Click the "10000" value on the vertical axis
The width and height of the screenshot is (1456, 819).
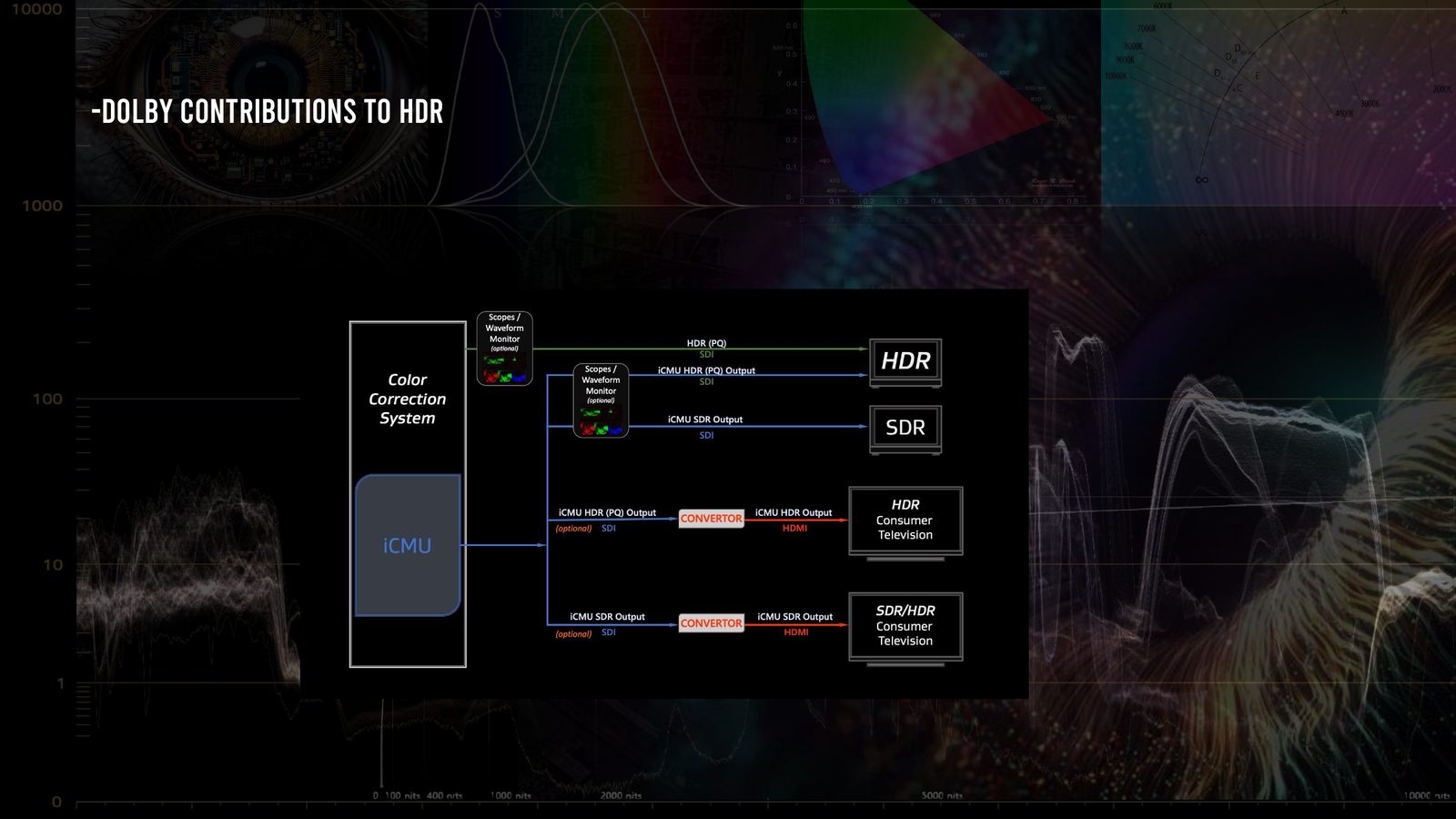point(37,9)
